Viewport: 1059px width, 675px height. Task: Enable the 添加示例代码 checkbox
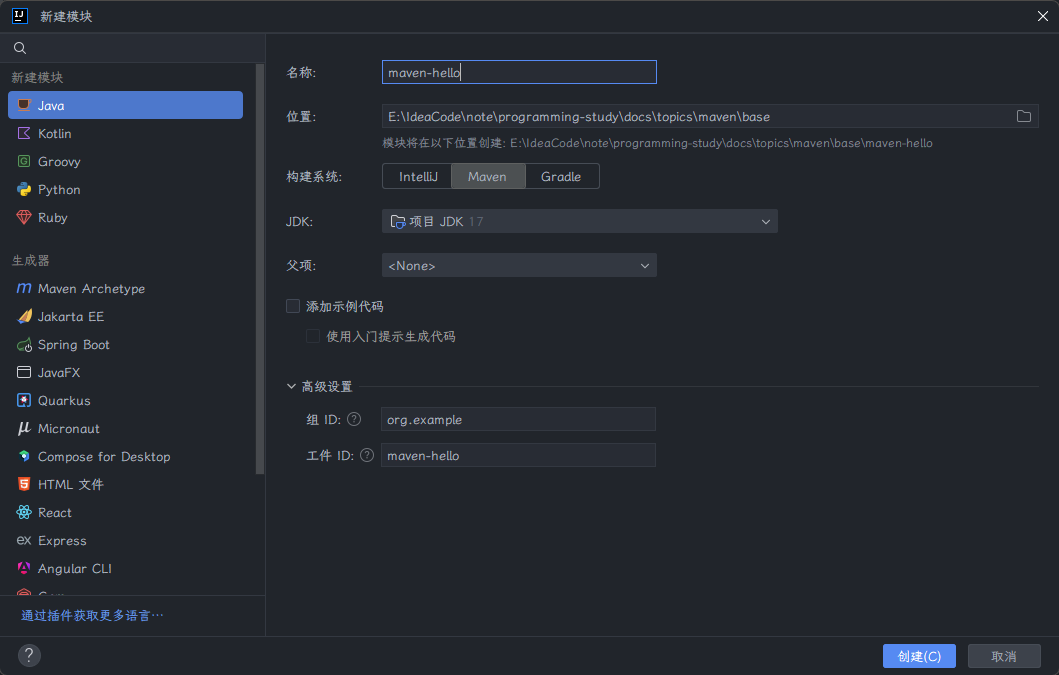tap(293, 306)
